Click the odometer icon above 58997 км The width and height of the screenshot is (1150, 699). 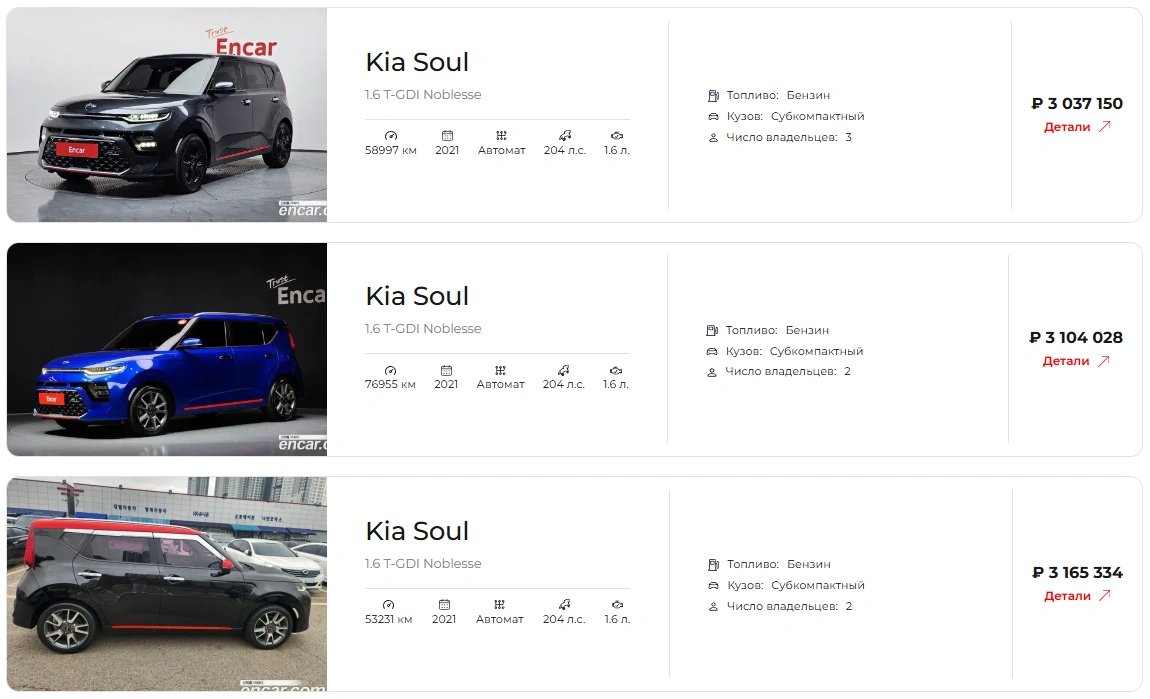pyautogui.click(x=390, y=135)
